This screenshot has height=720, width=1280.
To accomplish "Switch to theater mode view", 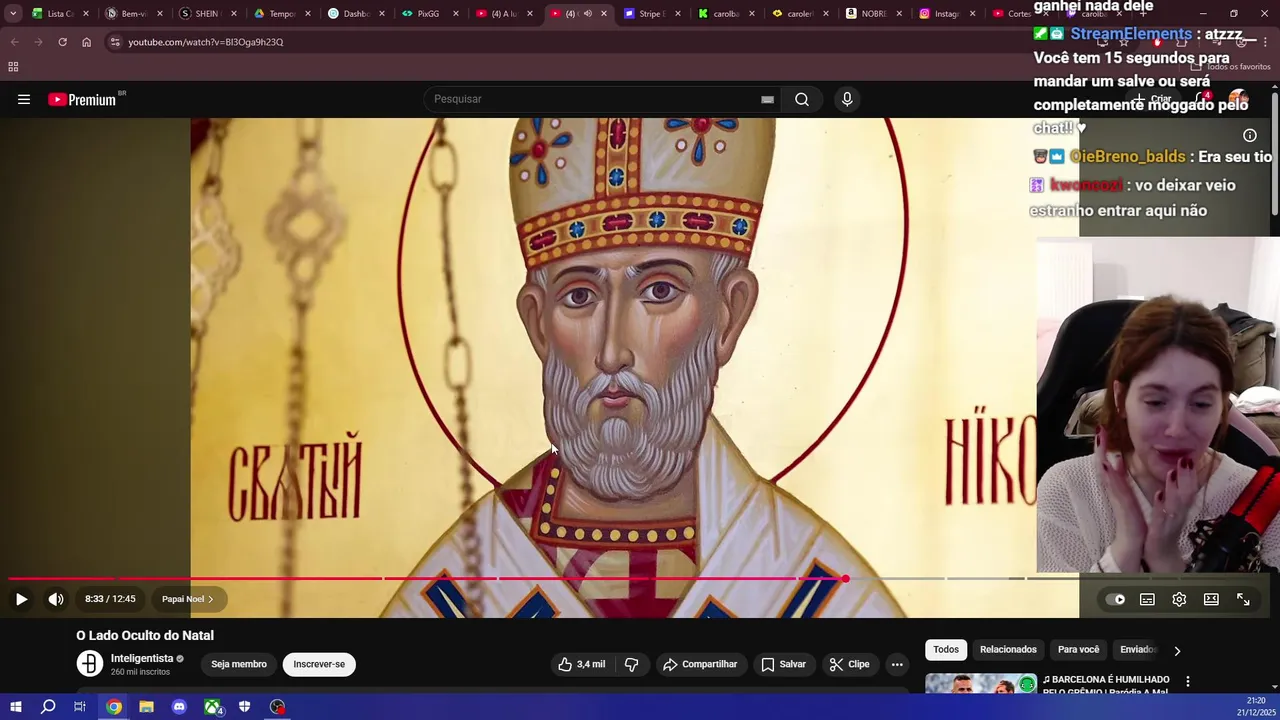I will [1211, 599].
